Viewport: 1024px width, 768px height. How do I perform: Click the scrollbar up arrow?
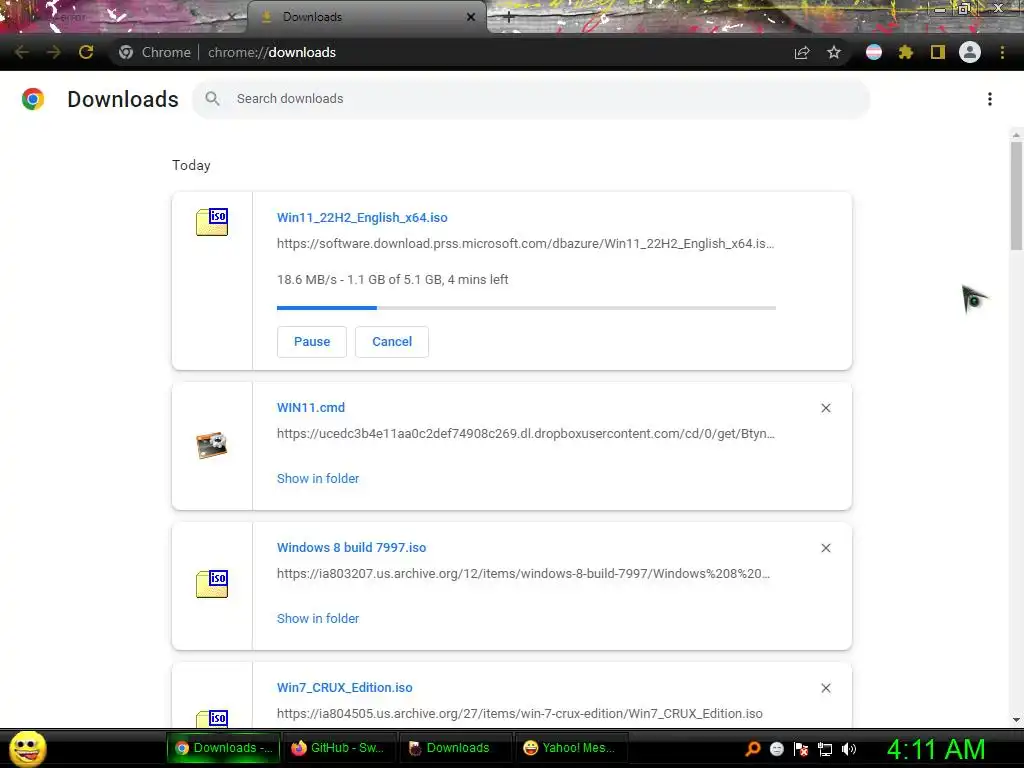click(x=1016, y=135)
